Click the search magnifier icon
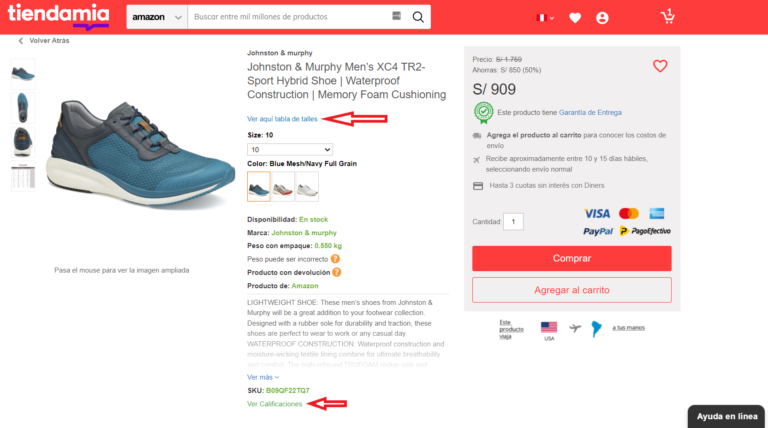 tap(418, 17)
